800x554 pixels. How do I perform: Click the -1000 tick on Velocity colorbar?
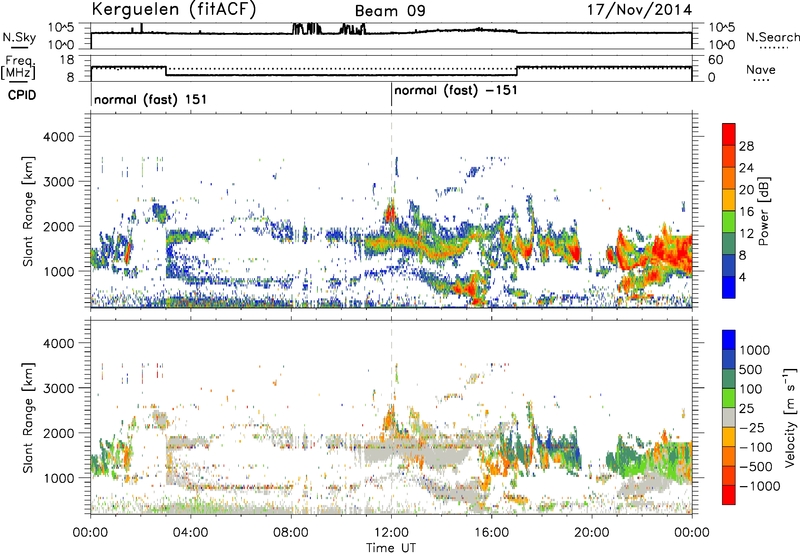760,486
